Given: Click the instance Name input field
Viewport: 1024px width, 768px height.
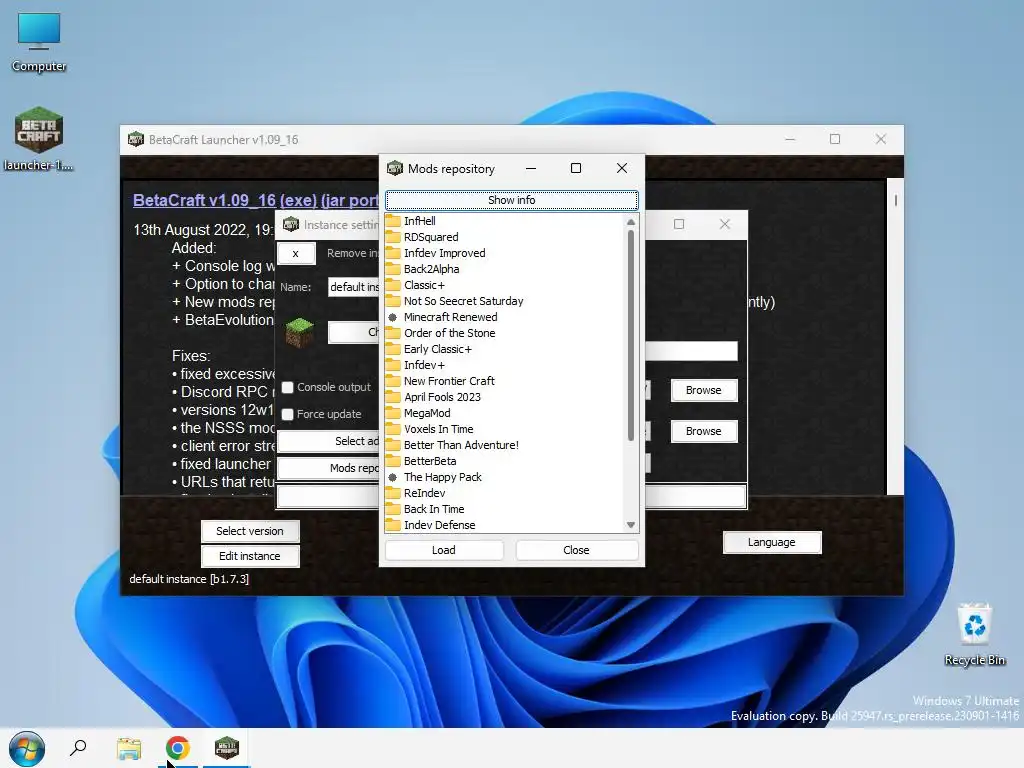Looking at the screenshot, I should (354, 287).
